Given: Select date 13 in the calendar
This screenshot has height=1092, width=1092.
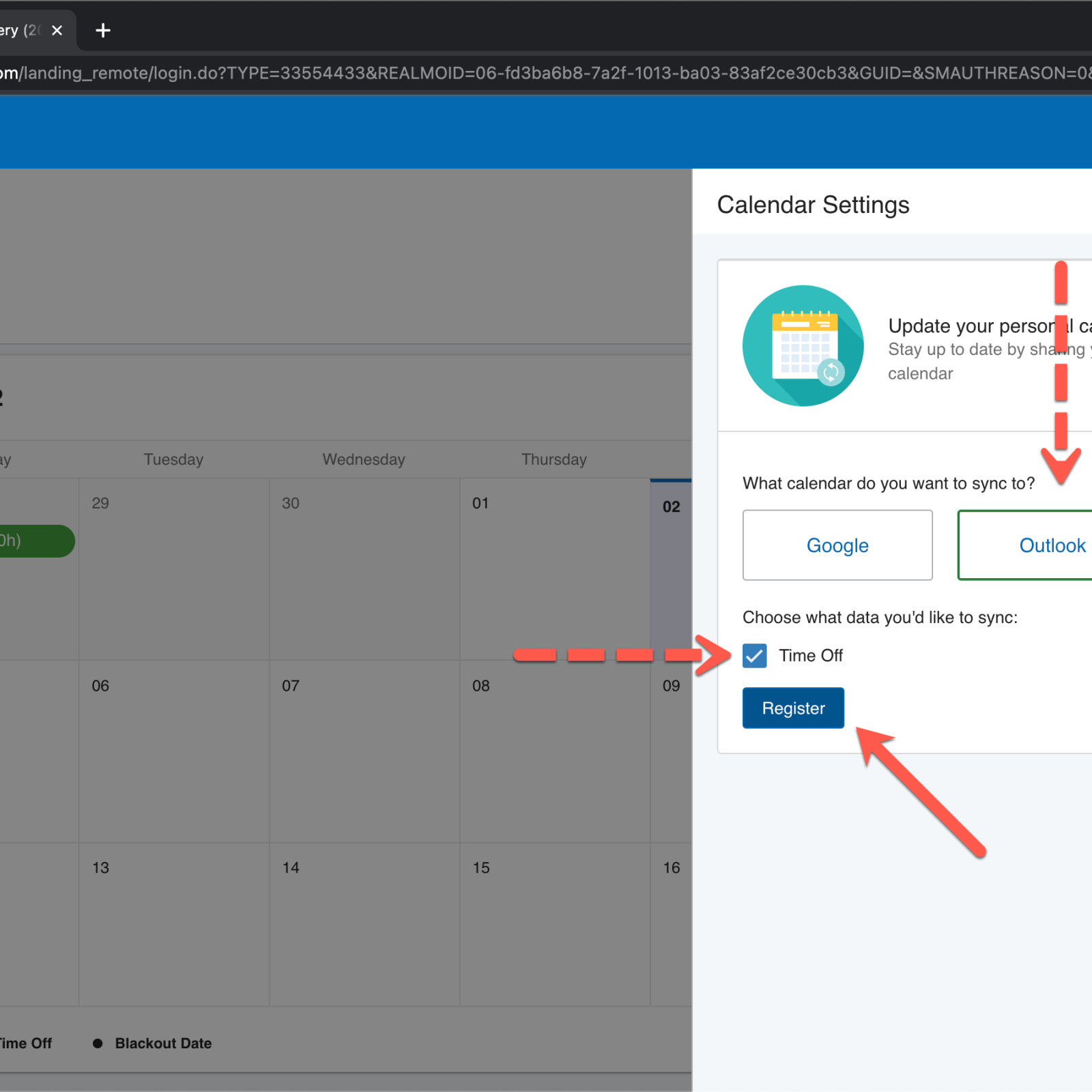Looking at the screenshot, I should click(x=173, y=925).
